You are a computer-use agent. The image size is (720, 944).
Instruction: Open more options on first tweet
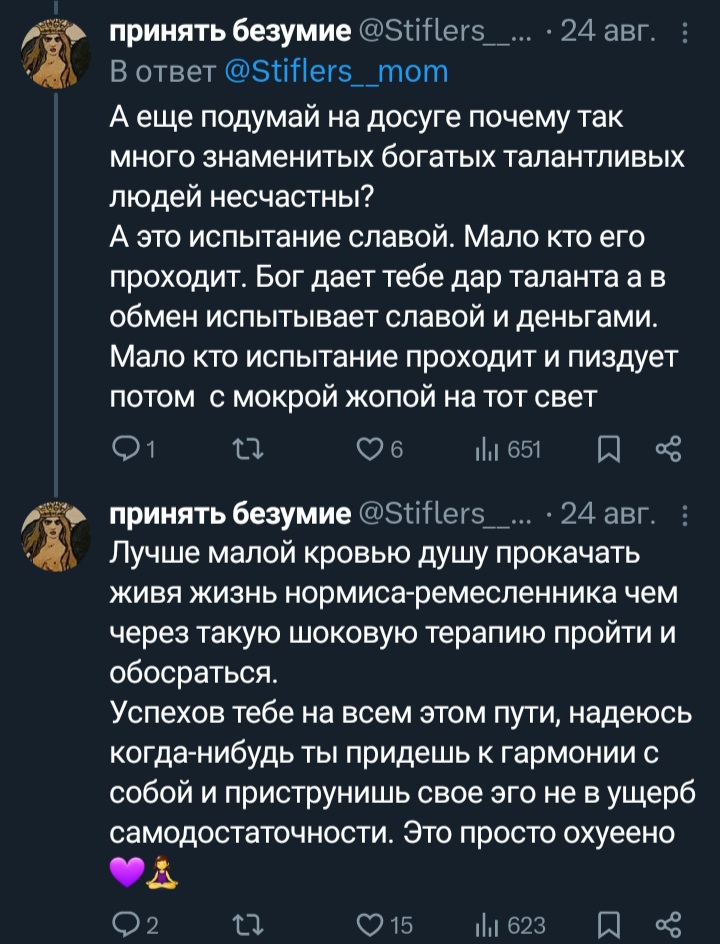tap(684, 38)
